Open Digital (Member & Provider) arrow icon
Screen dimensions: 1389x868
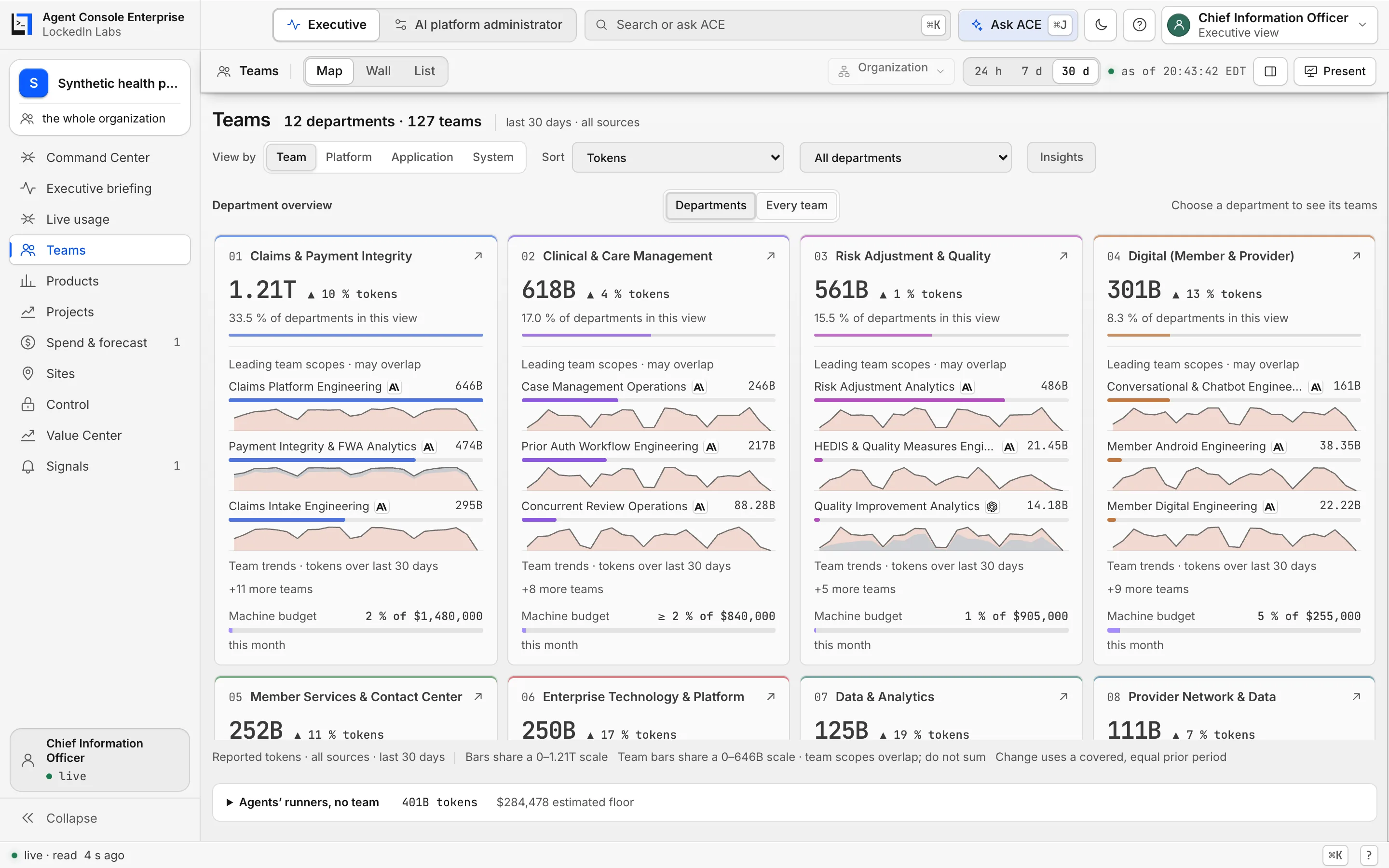point(1356,256)
